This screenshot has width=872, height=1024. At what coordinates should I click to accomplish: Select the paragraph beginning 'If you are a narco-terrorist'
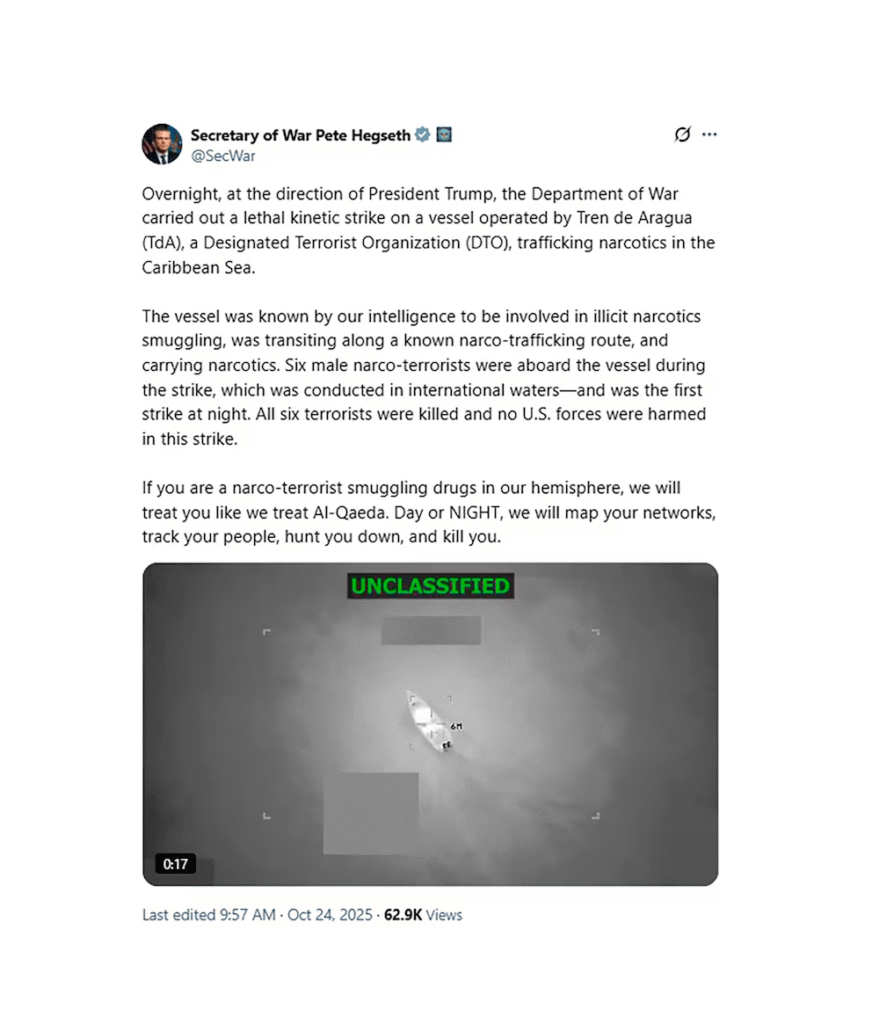point(429,513)
